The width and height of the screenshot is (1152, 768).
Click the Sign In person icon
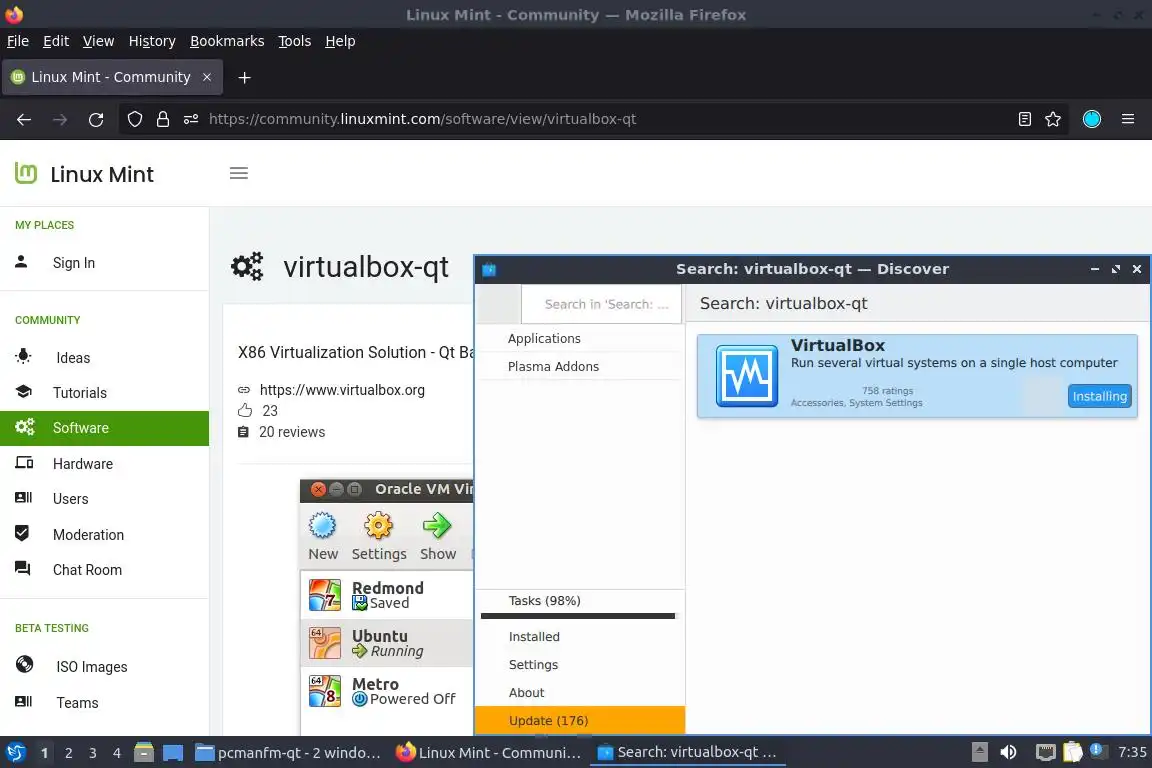pos(21,262)
